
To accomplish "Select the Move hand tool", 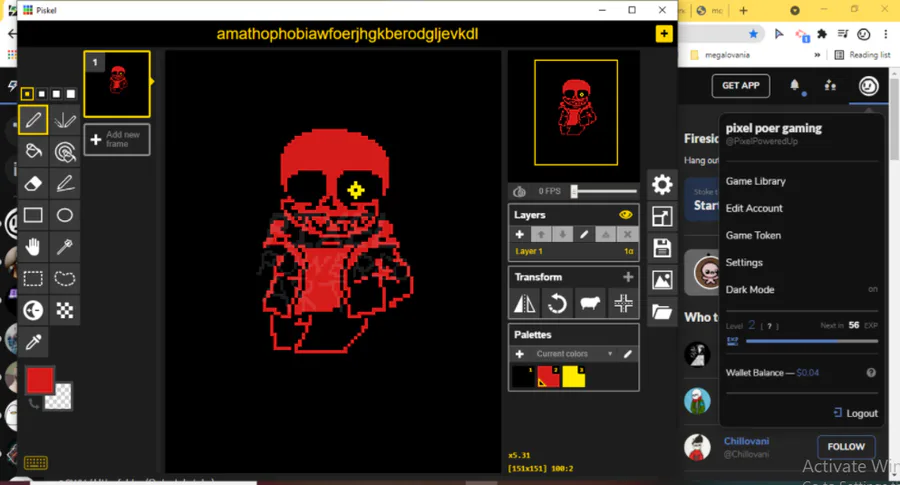I will coord(33,247).
